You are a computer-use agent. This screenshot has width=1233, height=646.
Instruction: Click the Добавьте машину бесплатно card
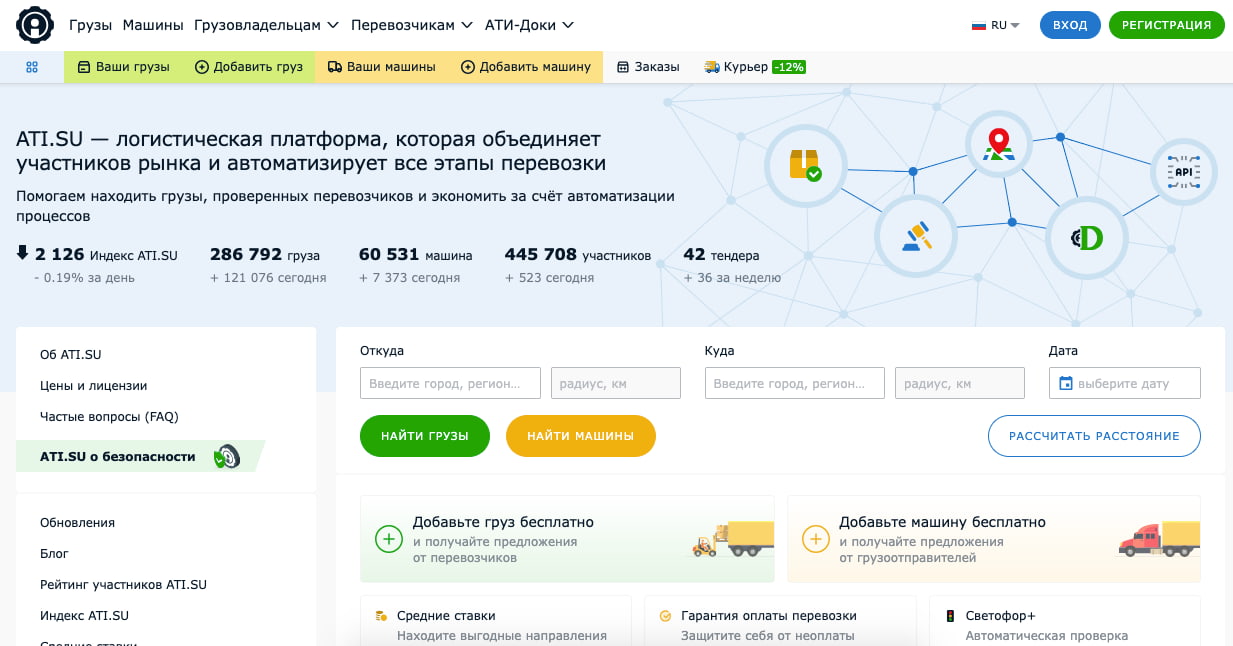994,539
